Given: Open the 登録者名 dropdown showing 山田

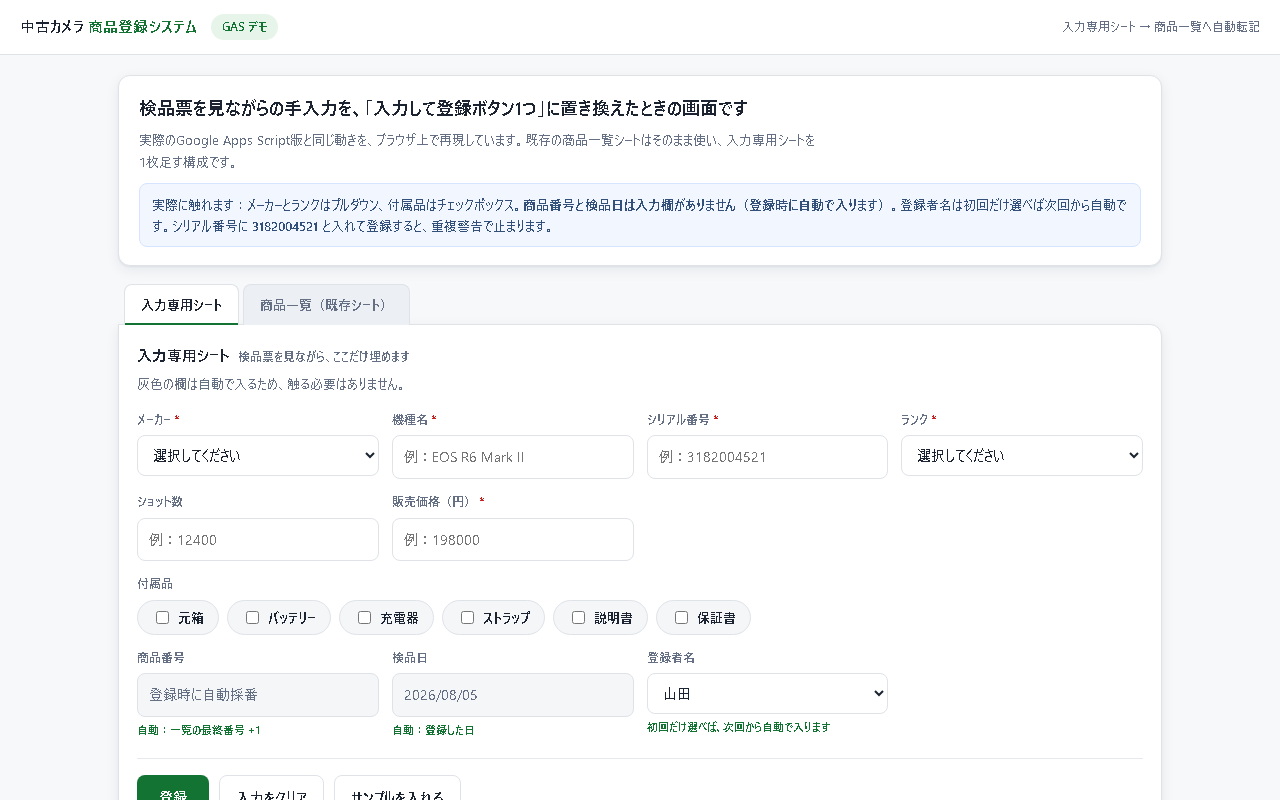Looking at the screenshot, I should click(x=767, y=694).
